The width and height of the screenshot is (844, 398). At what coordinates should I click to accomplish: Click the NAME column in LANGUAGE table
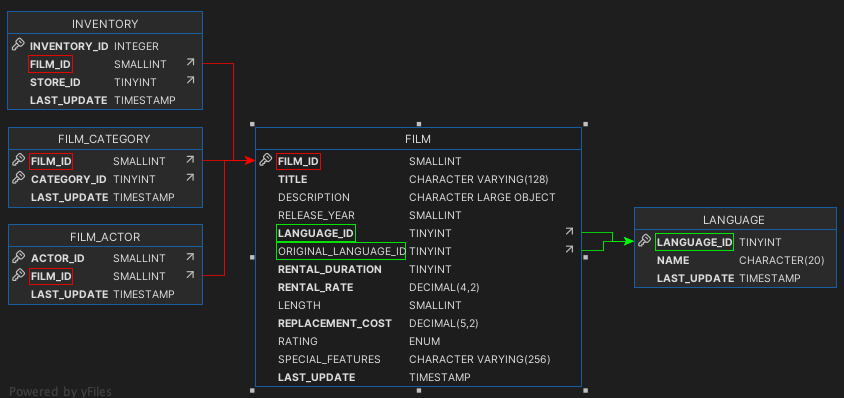735,260
